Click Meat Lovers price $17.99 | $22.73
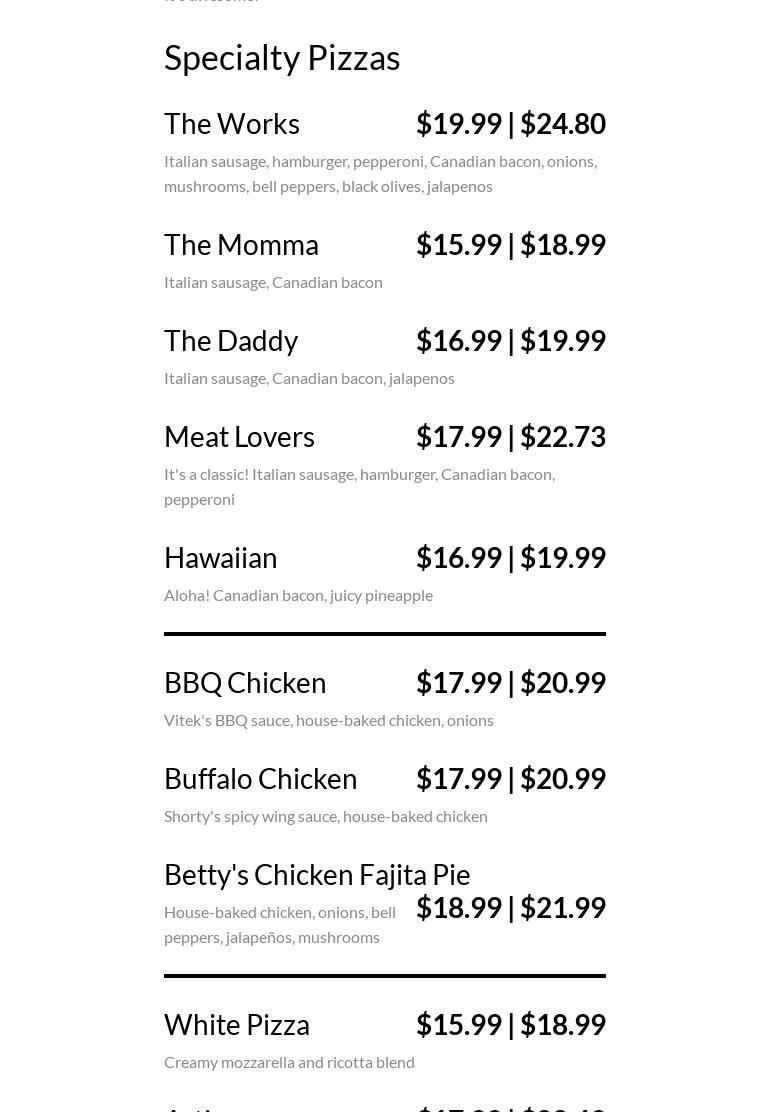Screen dimensions: 770x1112 (510, 437)
